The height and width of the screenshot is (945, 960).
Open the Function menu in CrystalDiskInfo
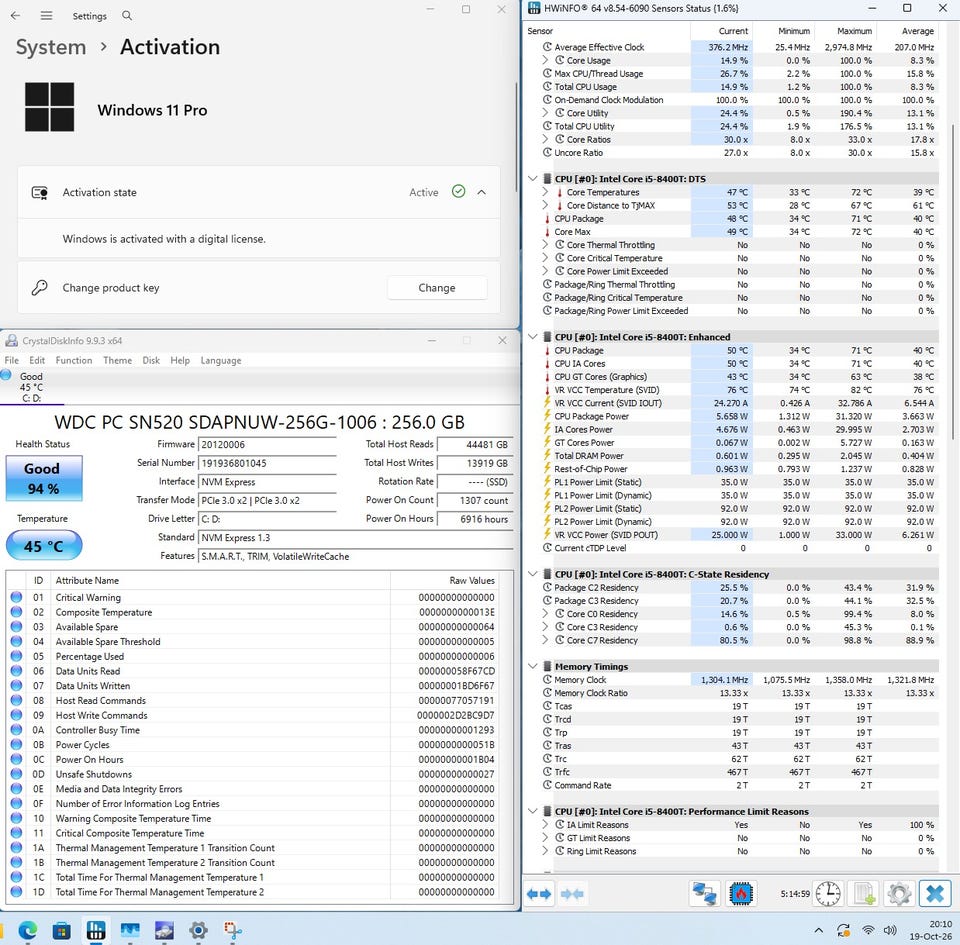73,360
